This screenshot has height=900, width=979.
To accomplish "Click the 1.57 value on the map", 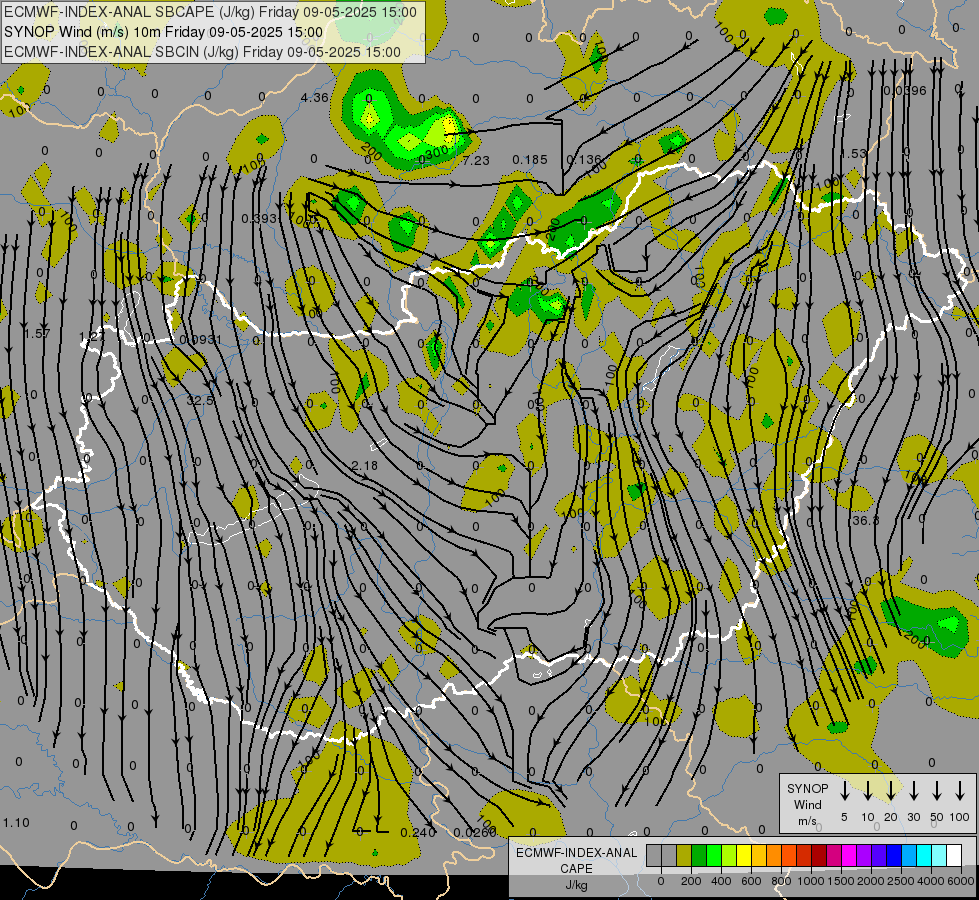I will click(x=37, y=334).
